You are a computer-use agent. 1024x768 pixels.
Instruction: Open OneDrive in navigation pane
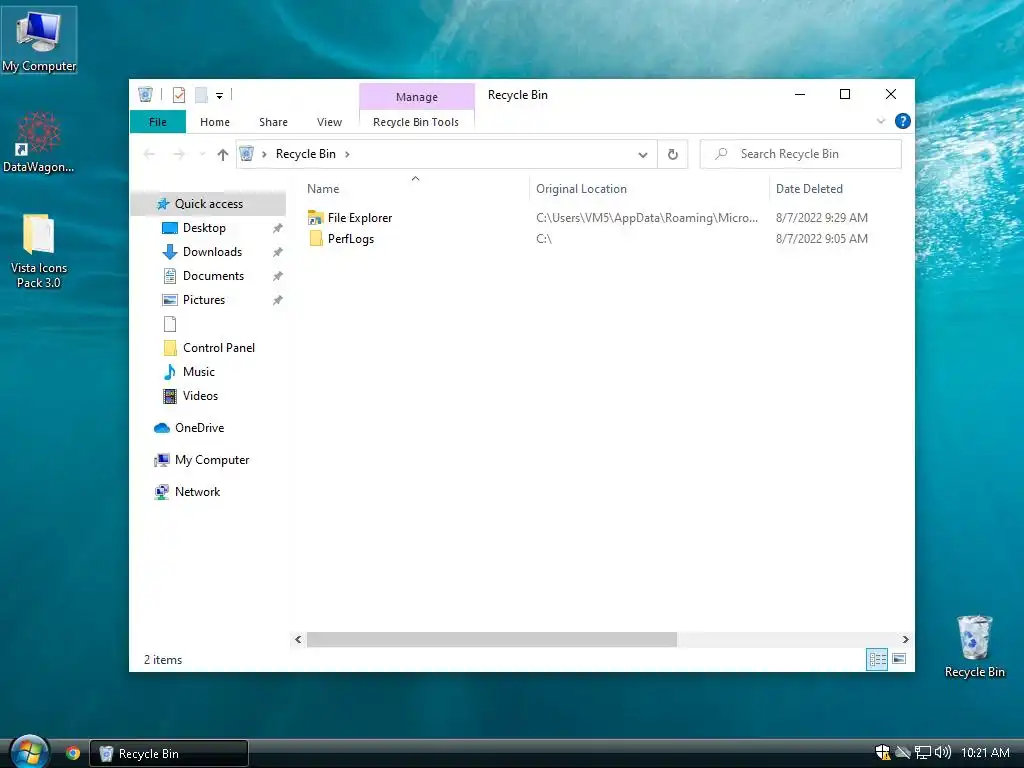click(199, 428)
